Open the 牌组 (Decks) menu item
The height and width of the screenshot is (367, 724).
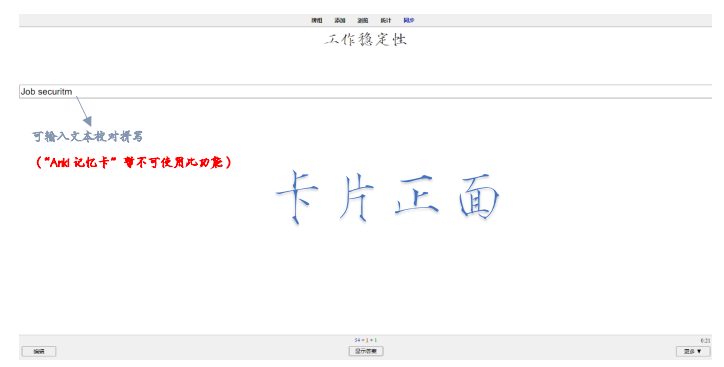316,20
